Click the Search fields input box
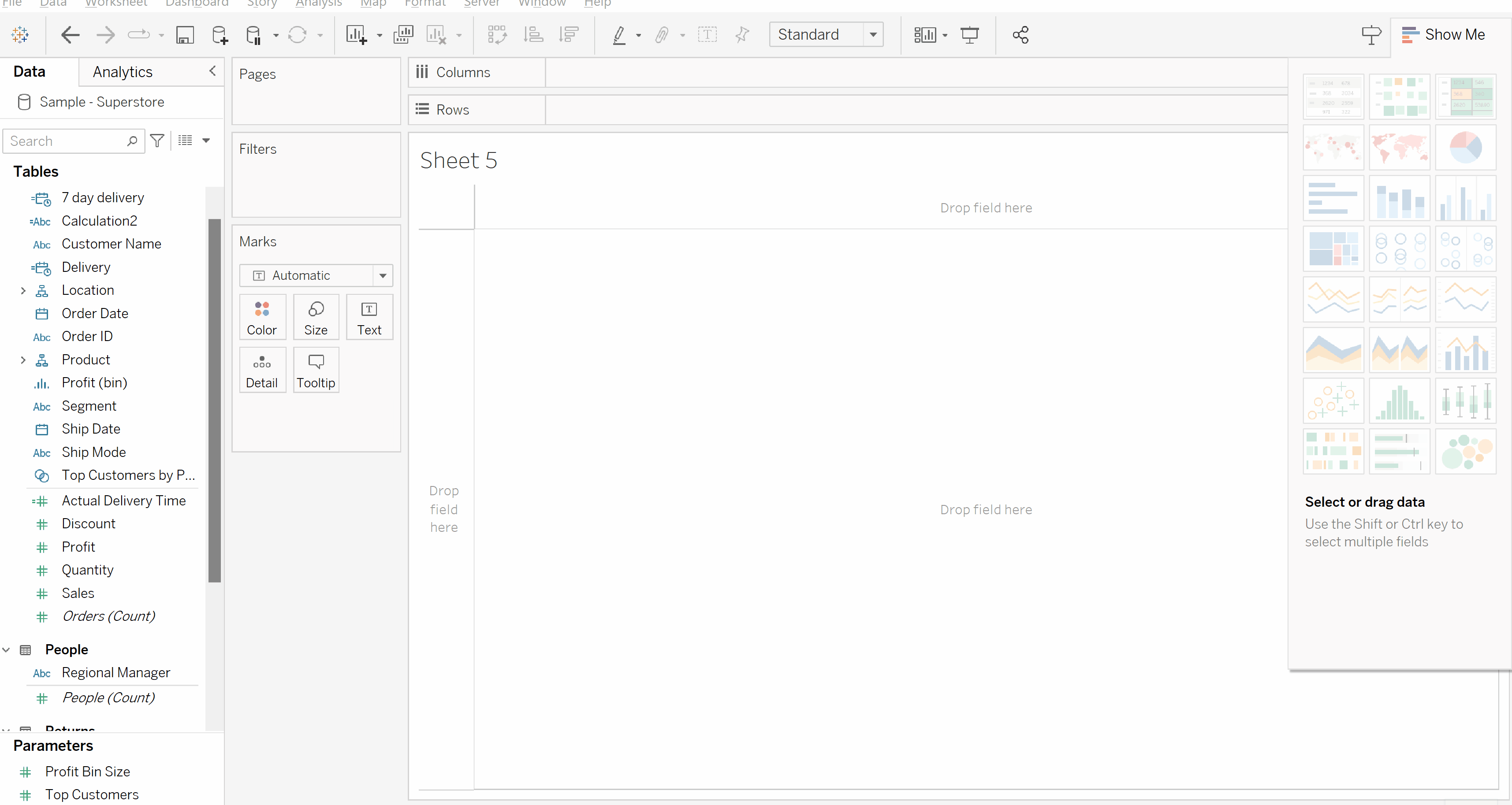1512x805 pixels. 66,141
